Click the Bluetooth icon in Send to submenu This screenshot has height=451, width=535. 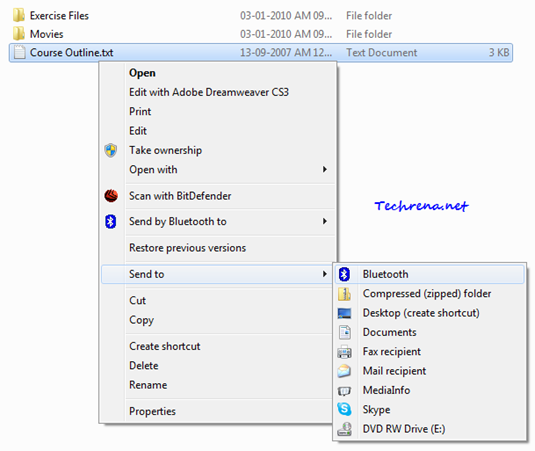[344, 274]
